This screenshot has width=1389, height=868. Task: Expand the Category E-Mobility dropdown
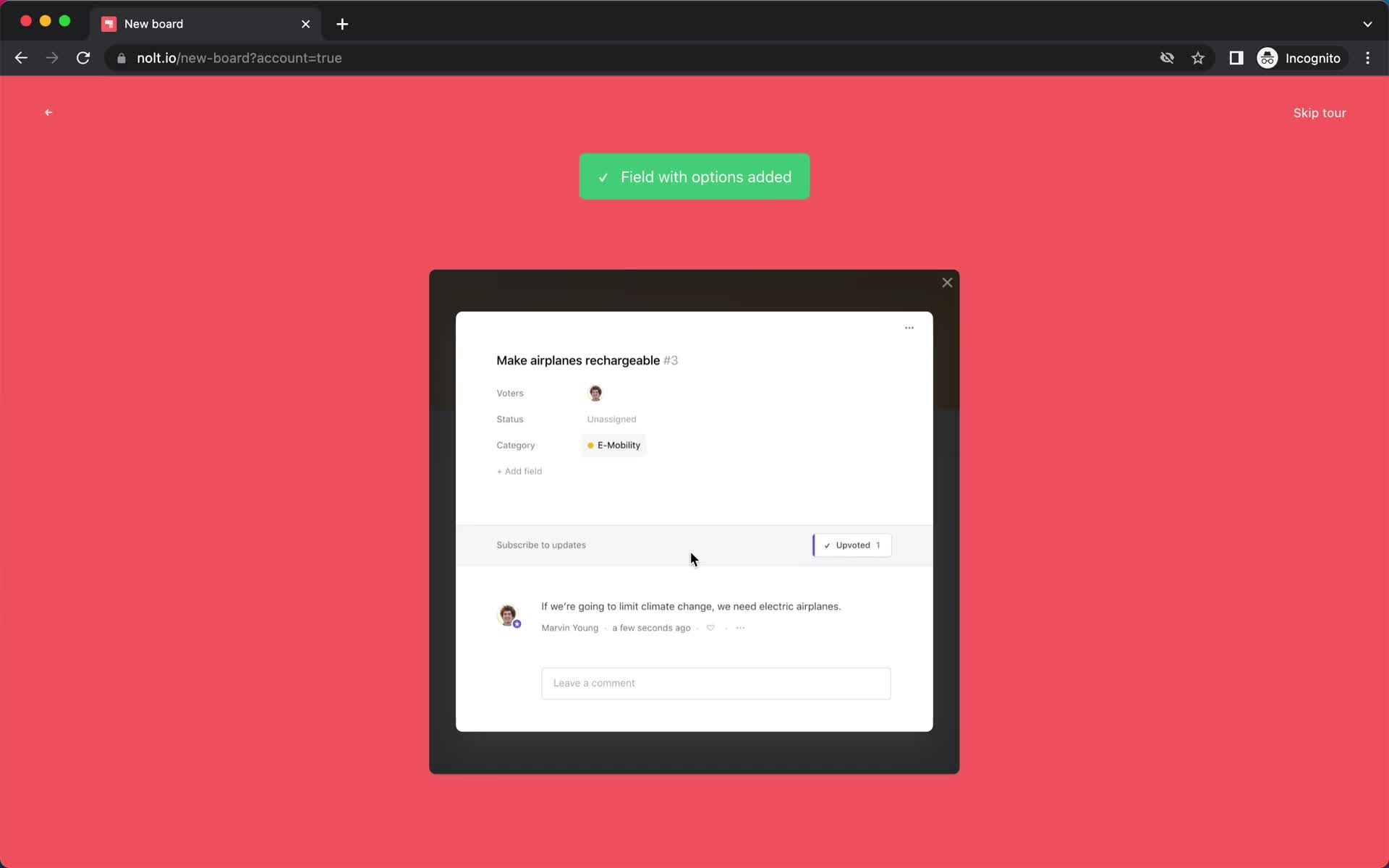[x=614, y=445]
